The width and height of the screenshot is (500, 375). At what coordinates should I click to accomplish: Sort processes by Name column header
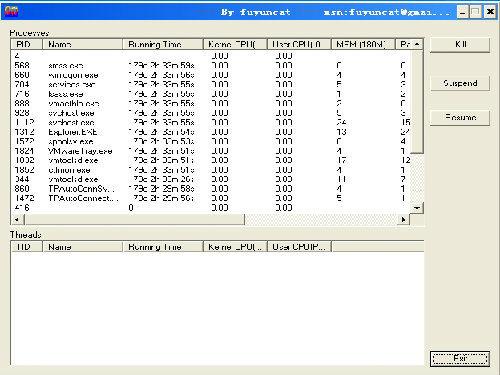82,44
